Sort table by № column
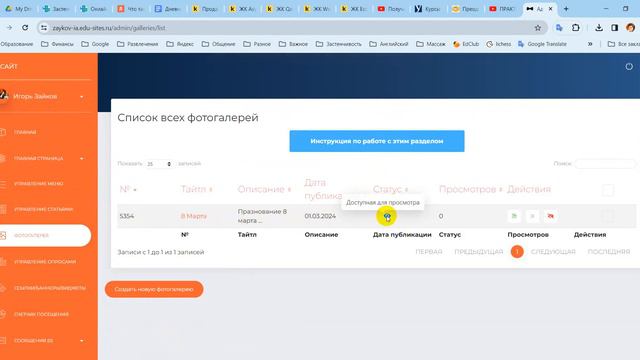640x360 pixels. click(128, 189)
